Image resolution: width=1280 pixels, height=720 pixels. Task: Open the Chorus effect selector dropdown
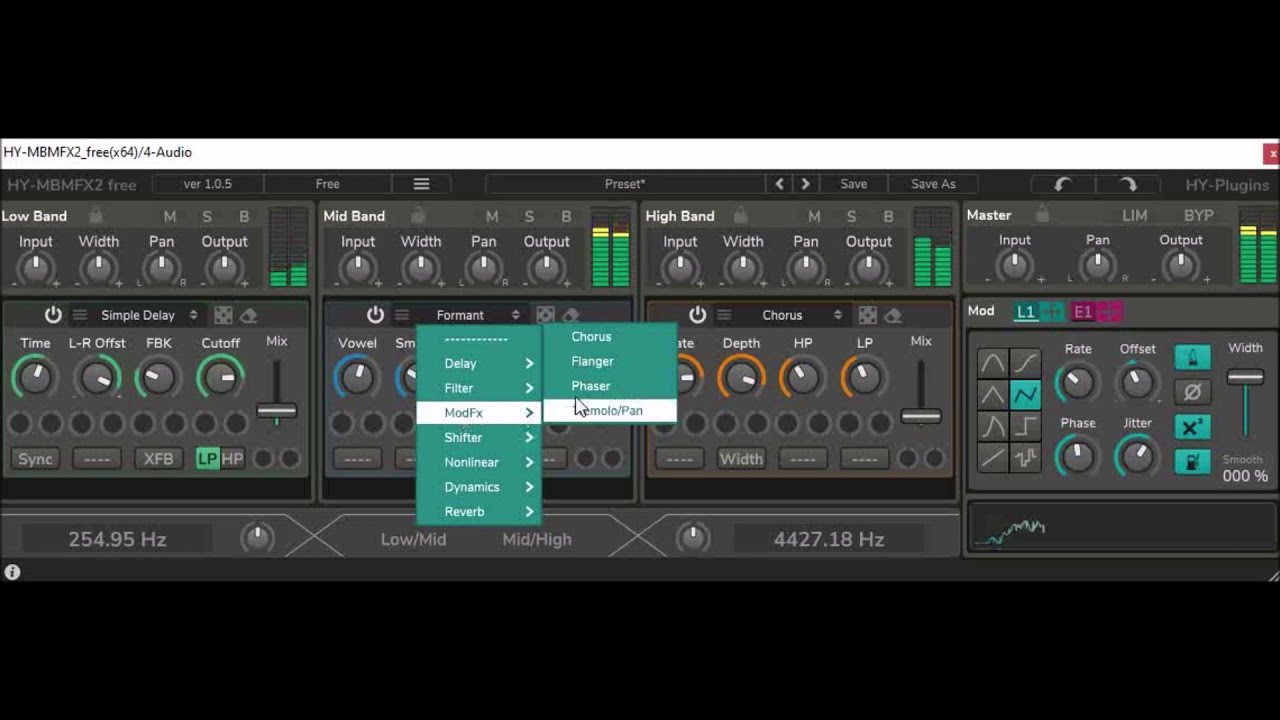(792, 315)
